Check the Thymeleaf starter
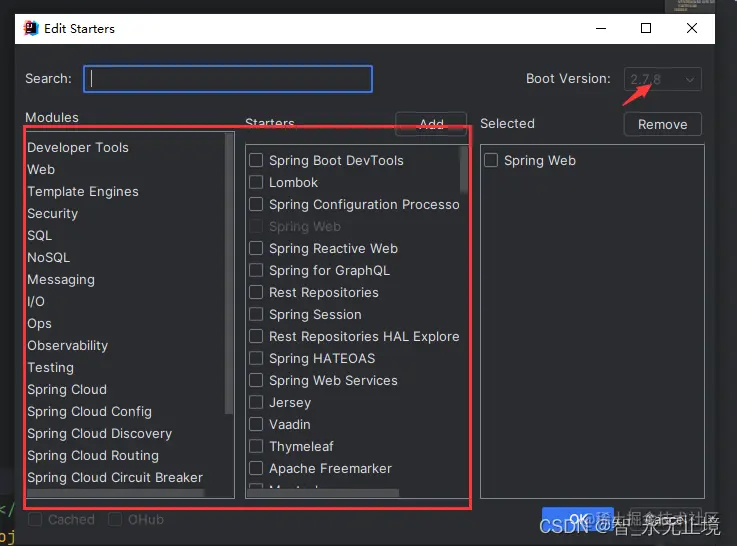 pos(256,446)
